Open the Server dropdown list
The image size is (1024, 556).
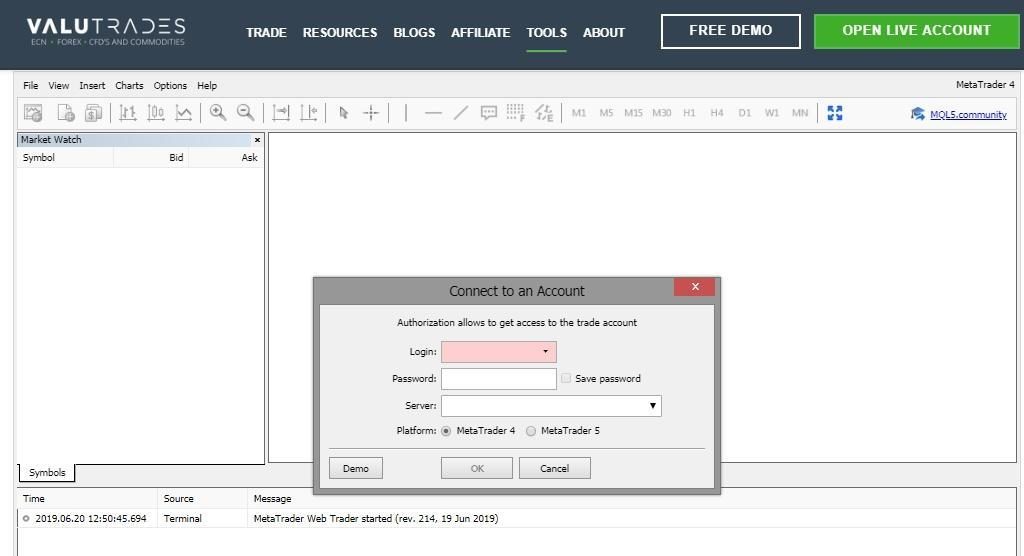(652, 406)
